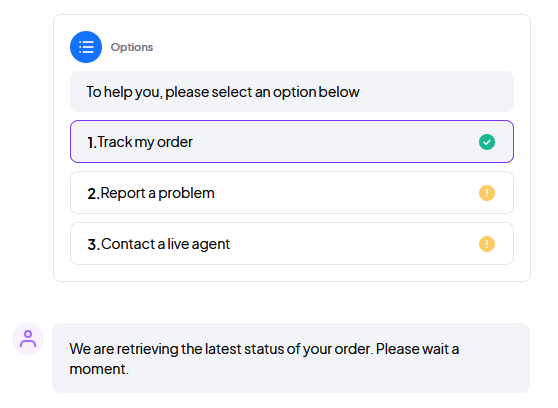
Task: Click the "To help you, please select" prompt box
Action: [292, 91]
